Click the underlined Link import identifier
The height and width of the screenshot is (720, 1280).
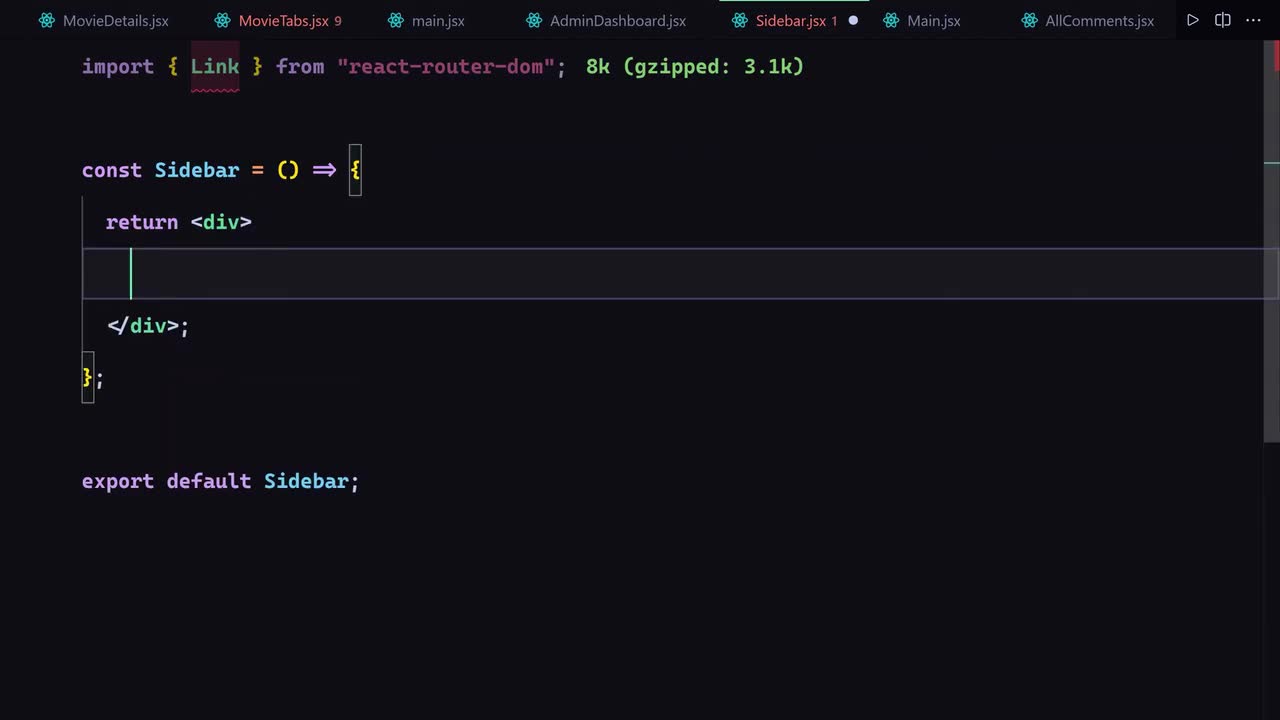(x=215, y=66)
